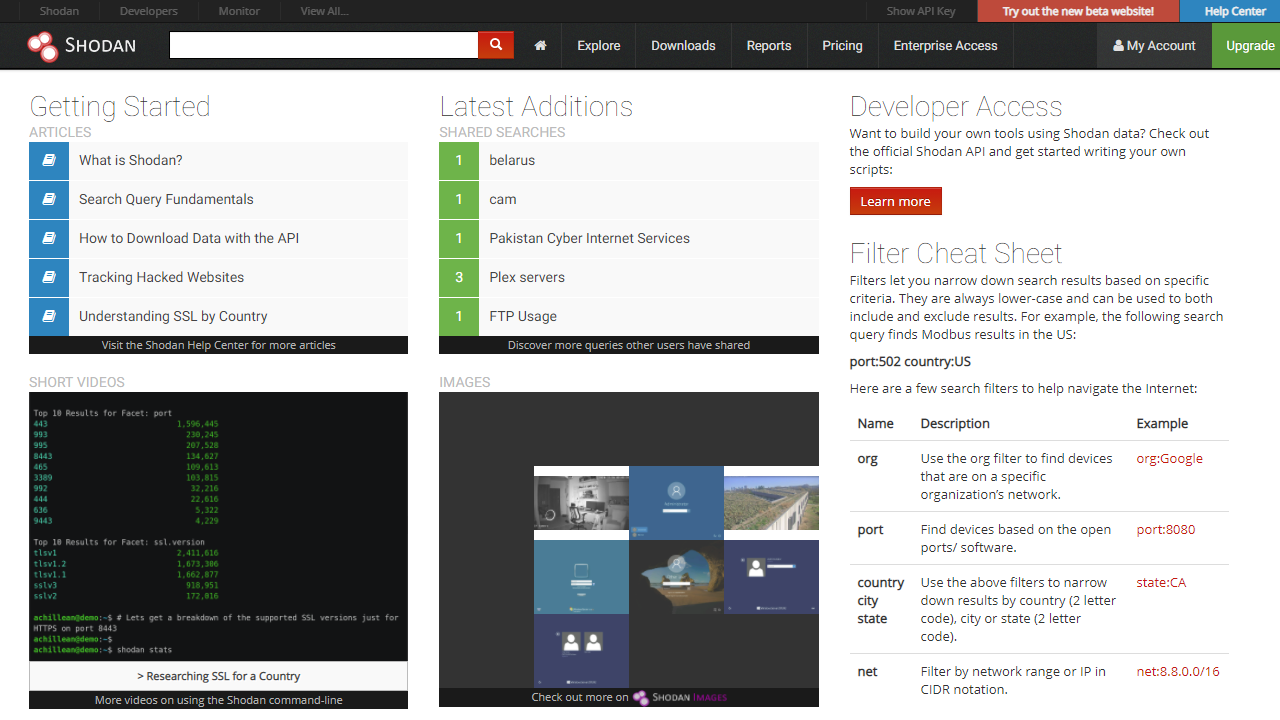This screenshot has height=720, width=1280.
Task: Click the Shodan logo icon
Action: (43, 46)
